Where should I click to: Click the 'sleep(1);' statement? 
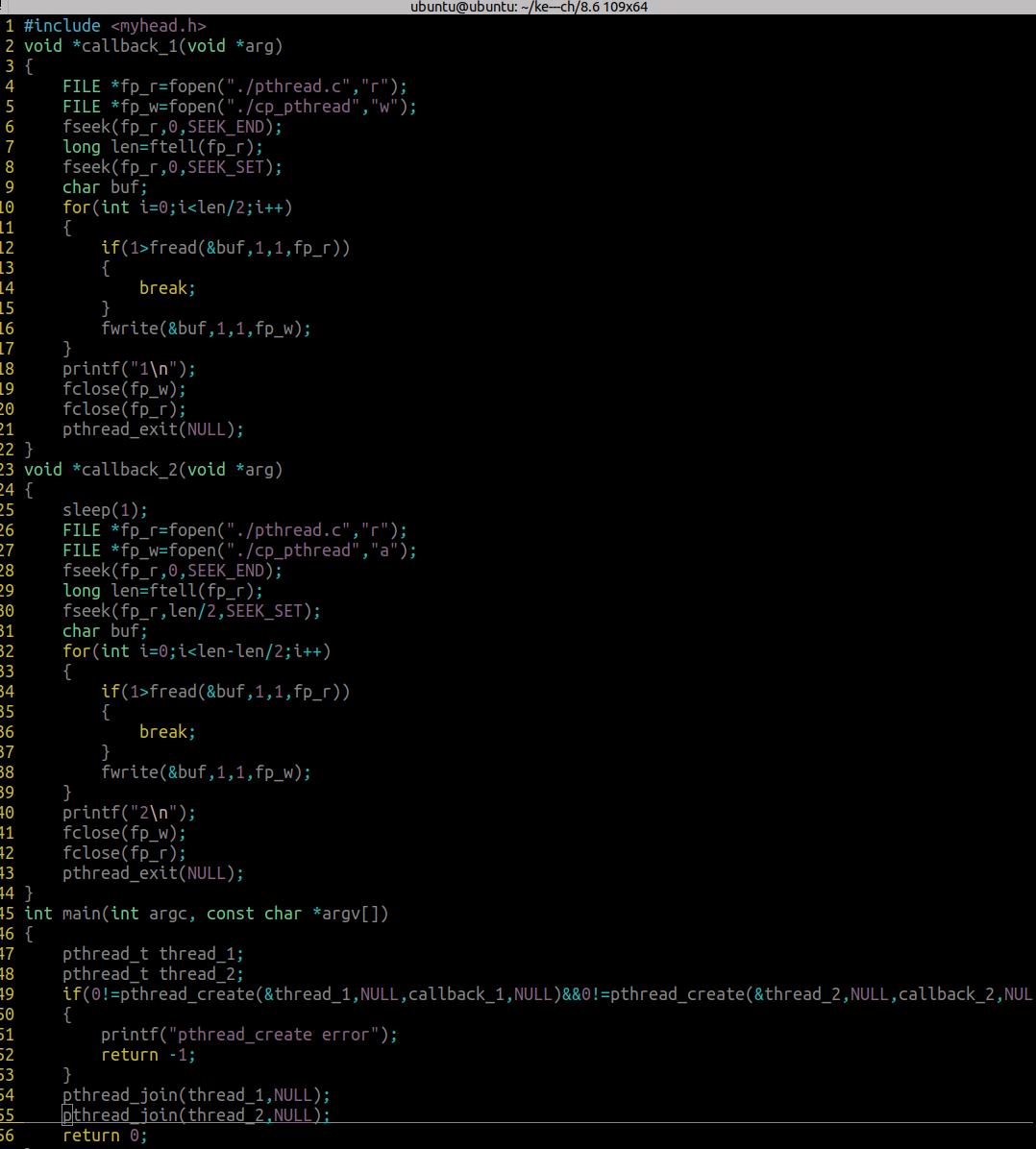click(x=105, y=510)
